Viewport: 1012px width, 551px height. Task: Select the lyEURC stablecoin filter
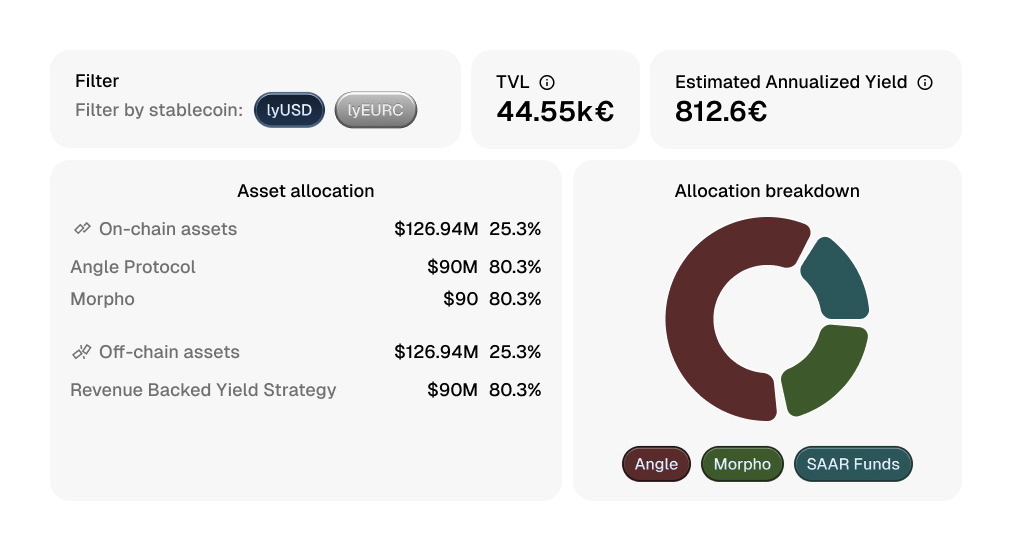click(375, 110)
